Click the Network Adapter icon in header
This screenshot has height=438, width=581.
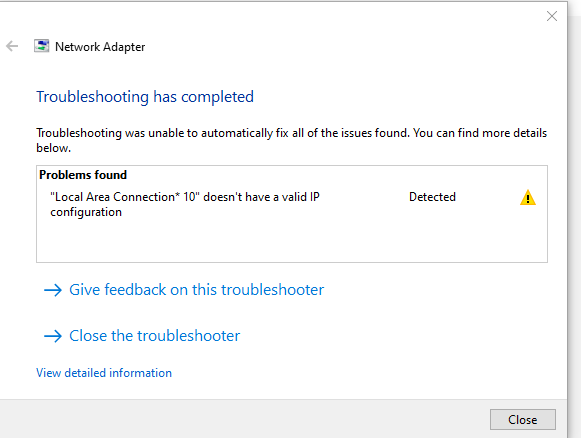(x=42, y=46)
